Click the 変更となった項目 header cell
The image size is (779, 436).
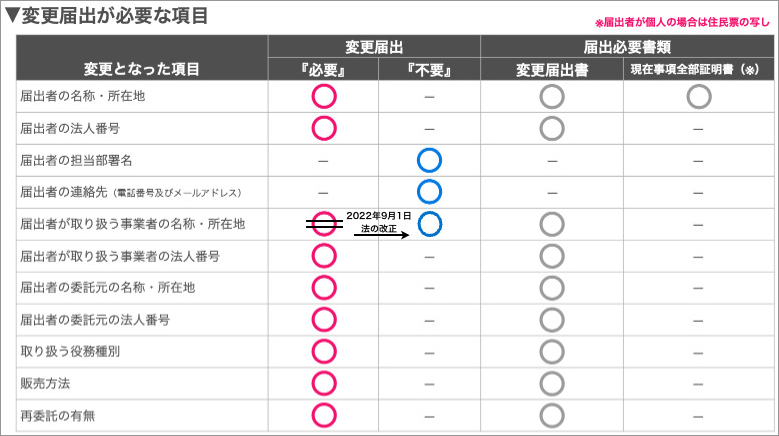coord(142,58)
